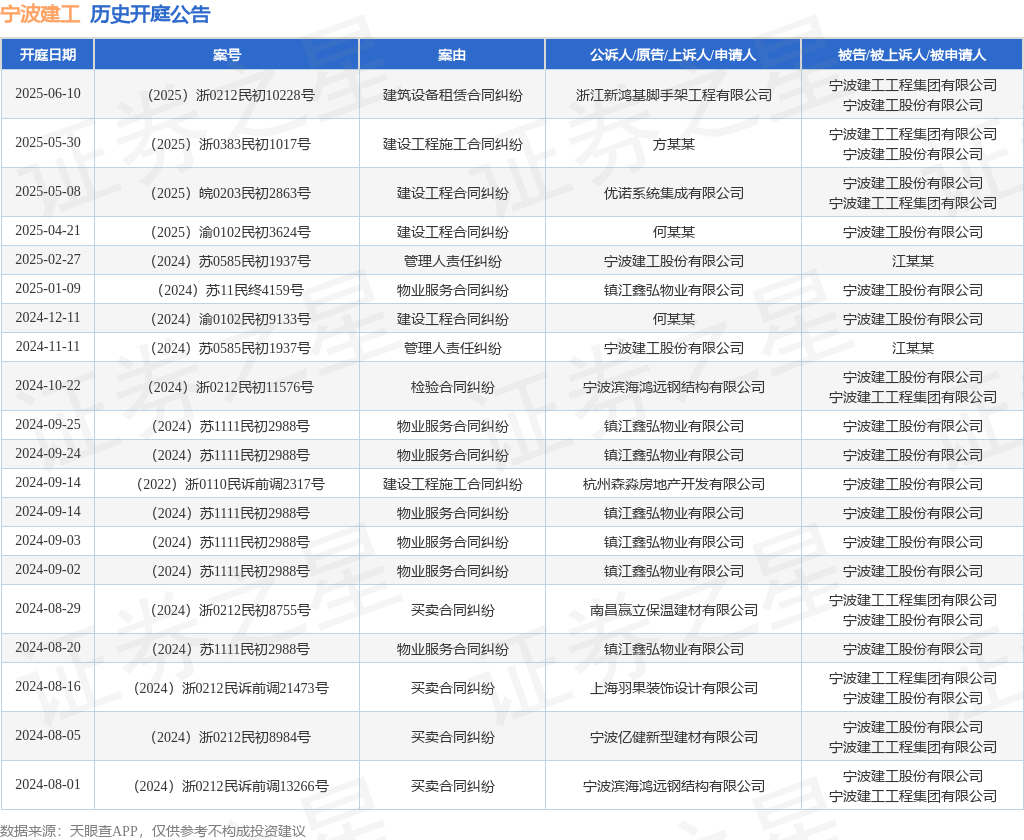
Task: Click the date 2024-08-16
Action: click(48, 687)
